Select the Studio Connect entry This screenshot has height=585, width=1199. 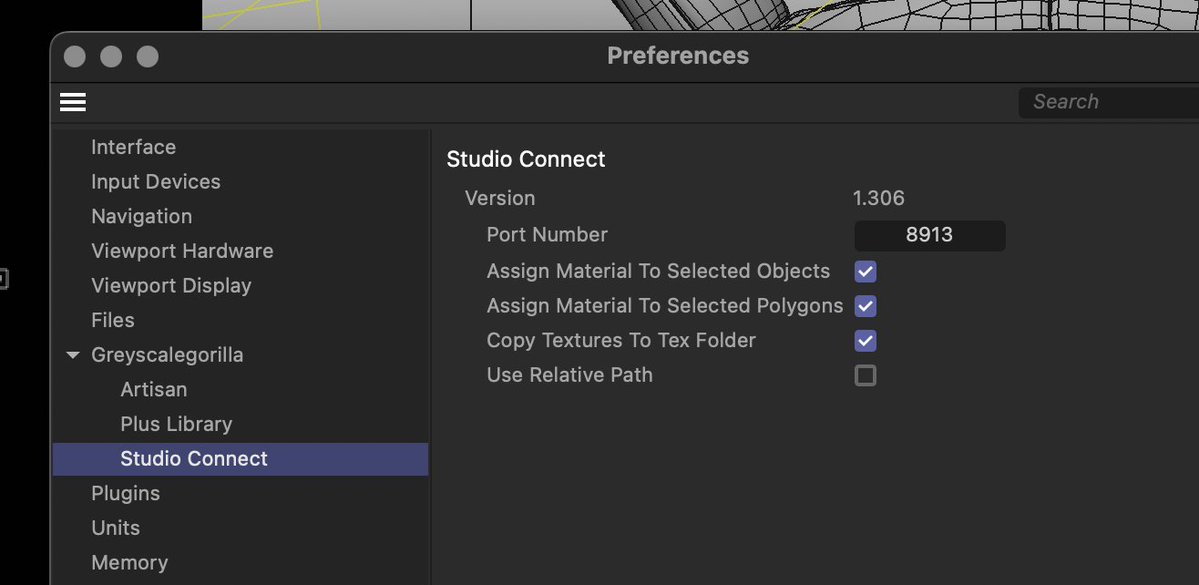pyautogui.click(x=240, y=459)
